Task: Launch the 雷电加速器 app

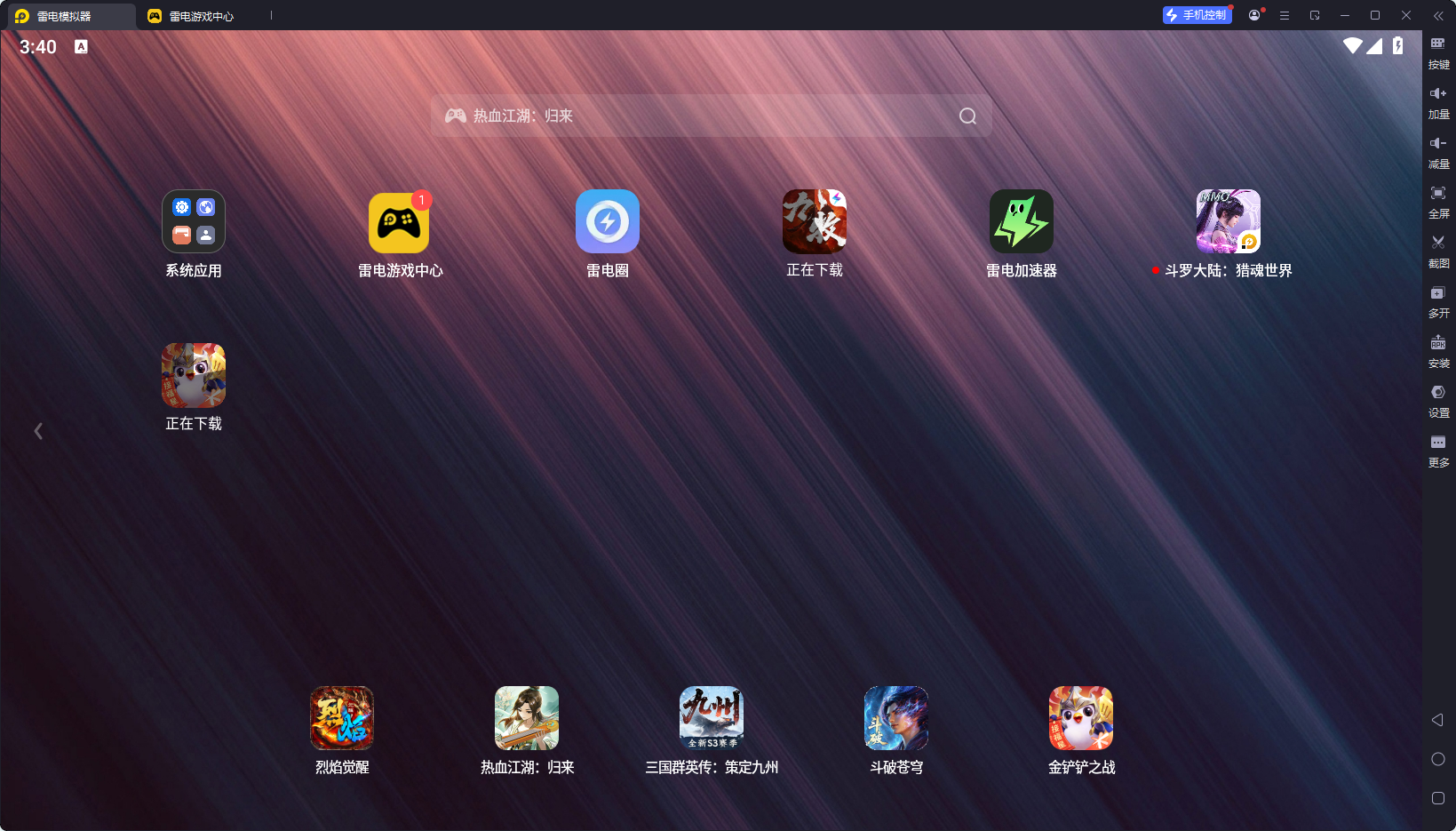Action: pos(1022,221)
